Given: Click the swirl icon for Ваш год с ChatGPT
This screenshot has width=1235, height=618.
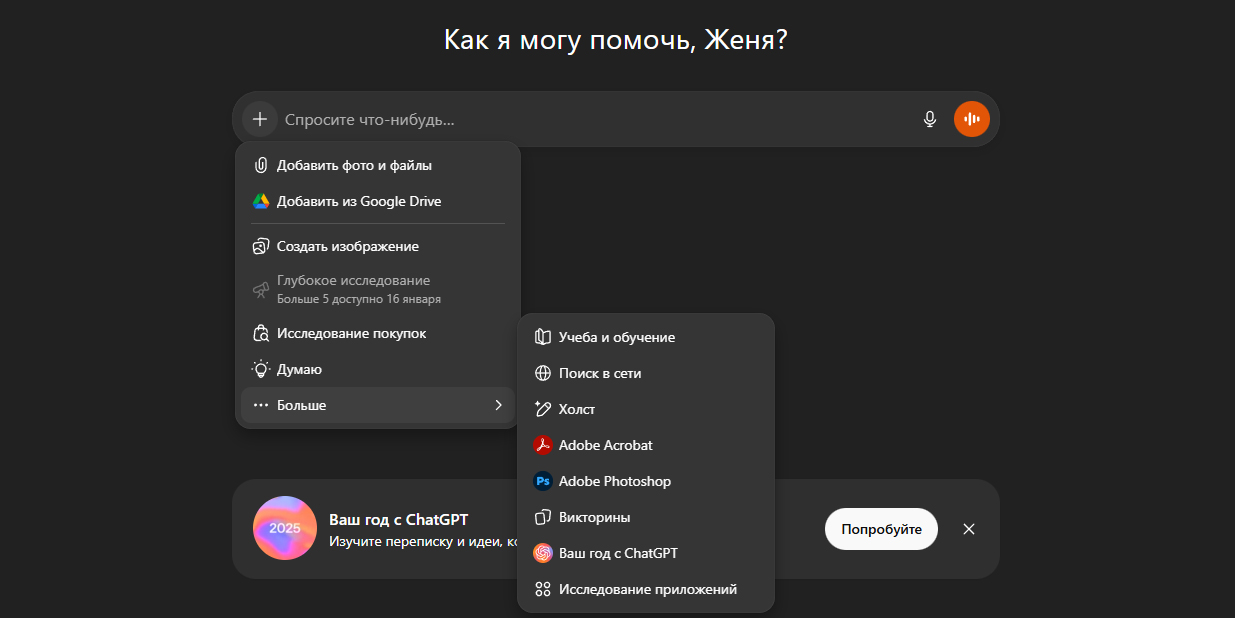Looking at the screenshot, I should [543, 553].
